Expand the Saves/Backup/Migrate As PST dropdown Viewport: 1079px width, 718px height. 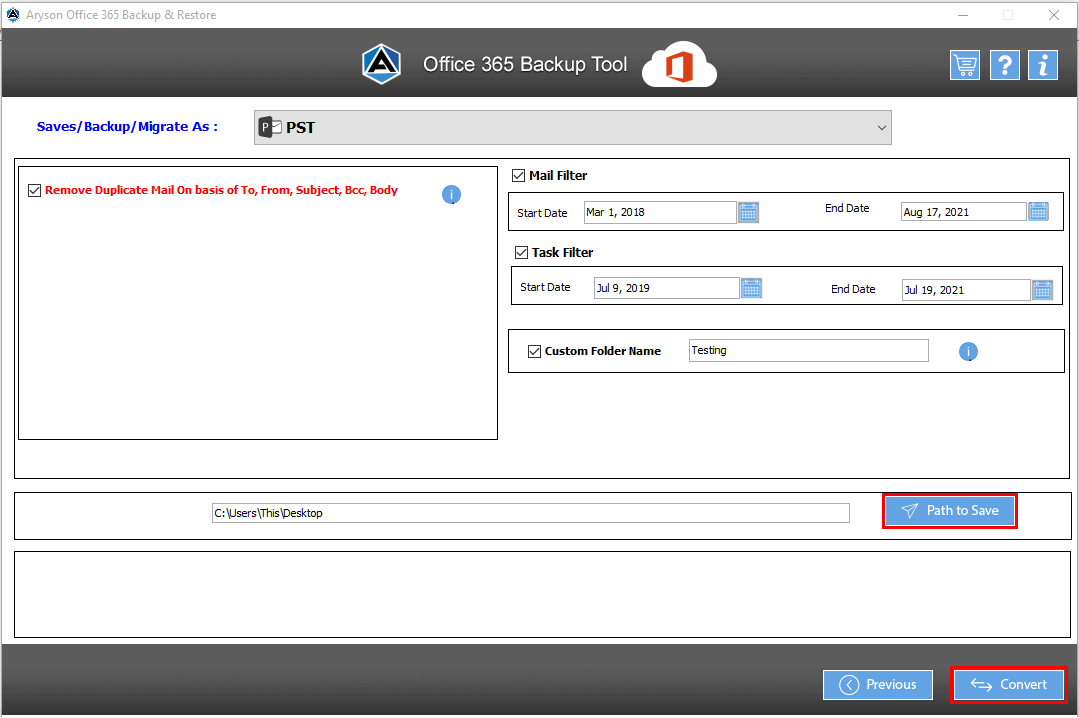[573, 127]
